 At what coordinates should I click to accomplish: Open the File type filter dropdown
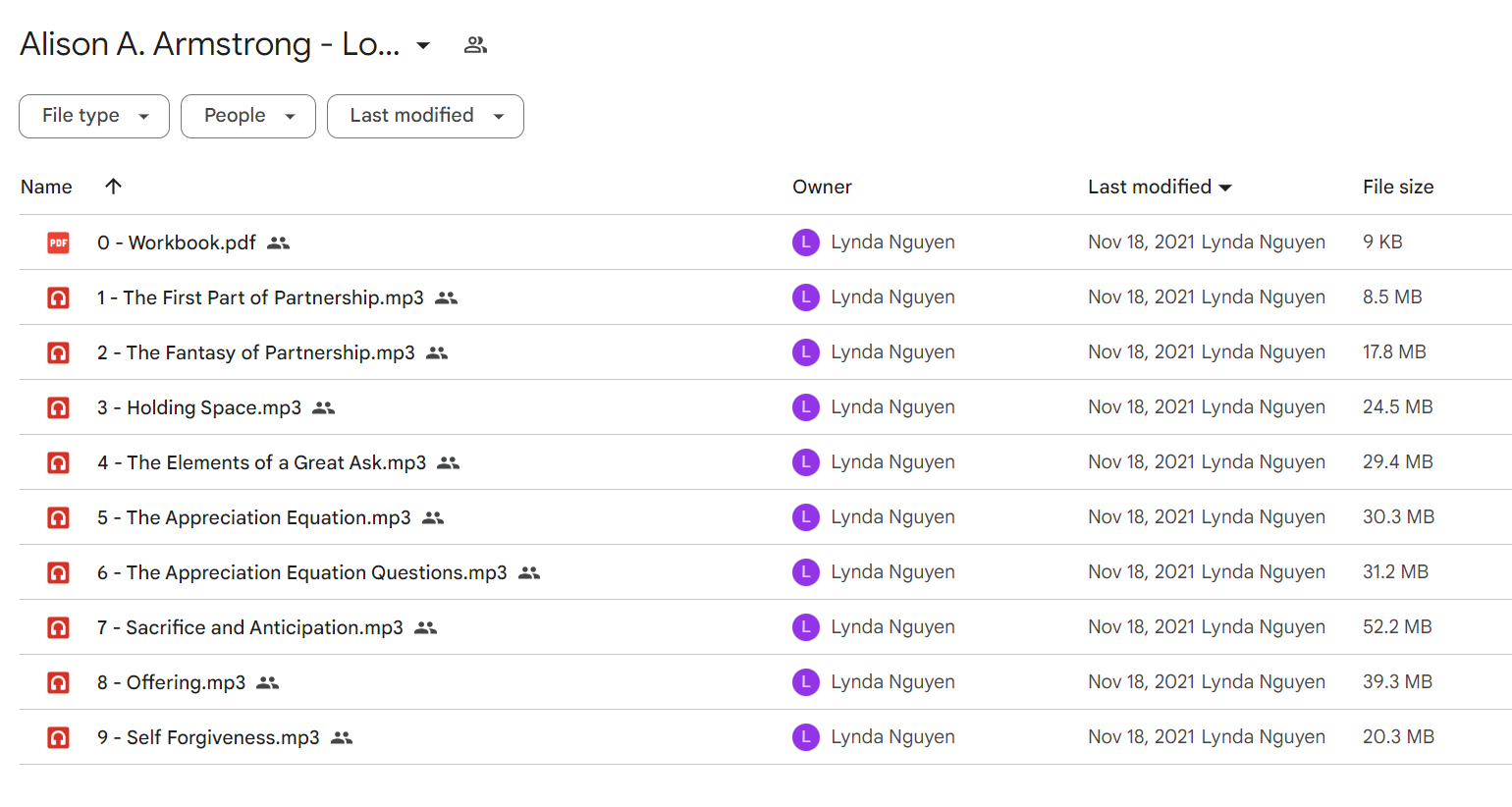point(94,116)
